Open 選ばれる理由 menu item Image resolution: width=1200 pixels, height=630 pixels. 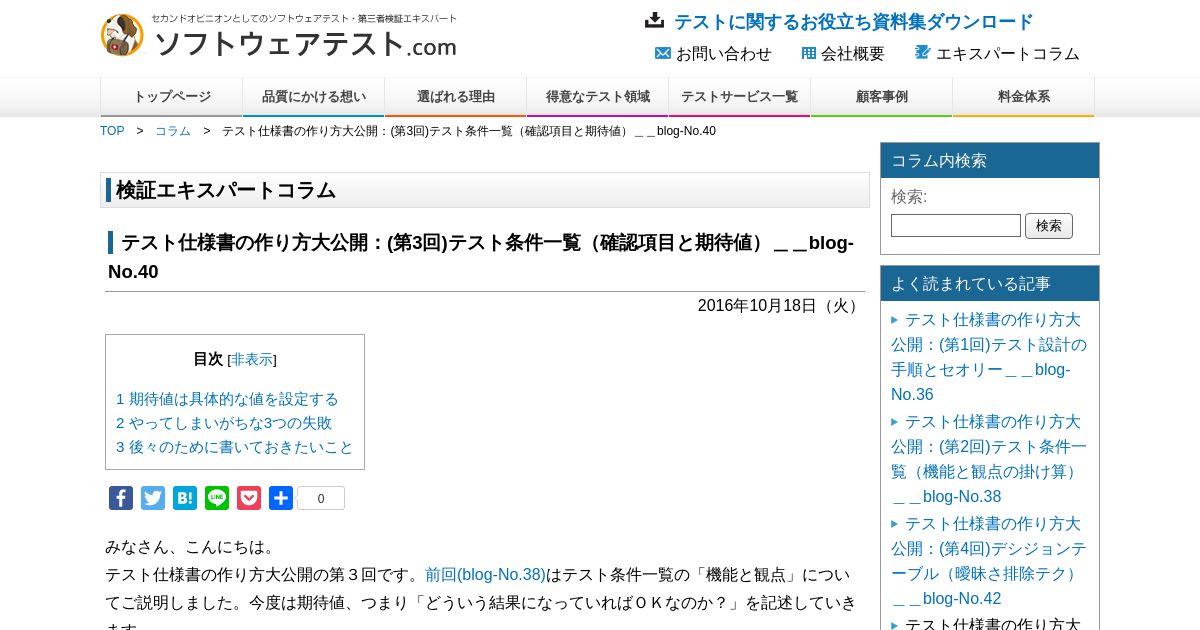(x=456, y=97)
